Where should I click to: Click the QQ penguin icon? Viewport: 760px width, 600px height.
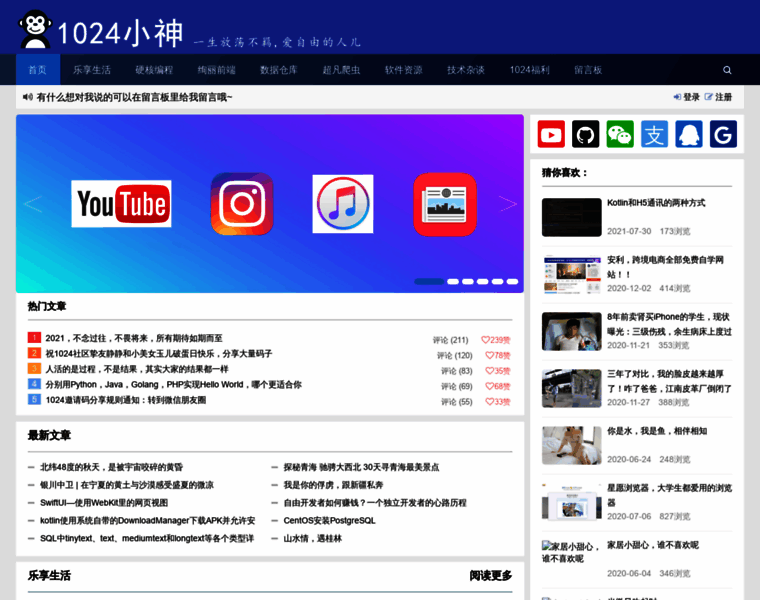tap(689, 134)
